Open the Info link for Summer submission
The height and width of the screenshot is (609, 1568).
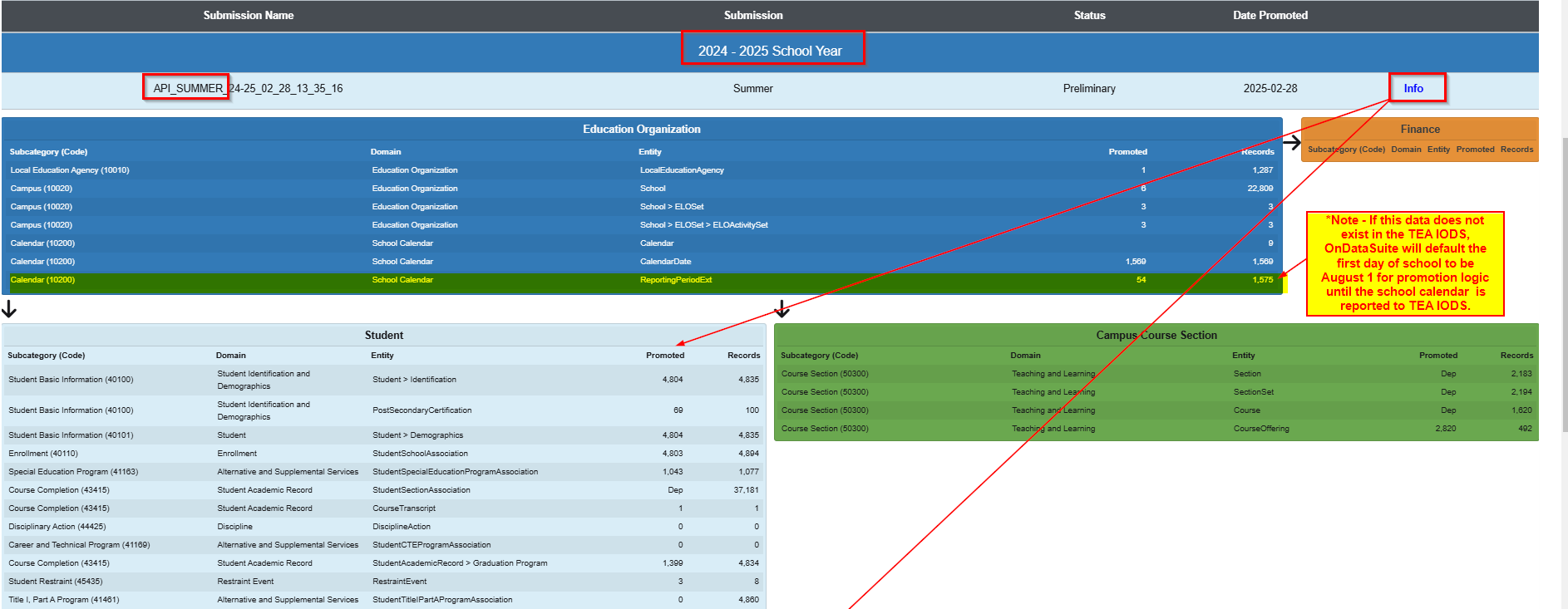[1413, 88]
